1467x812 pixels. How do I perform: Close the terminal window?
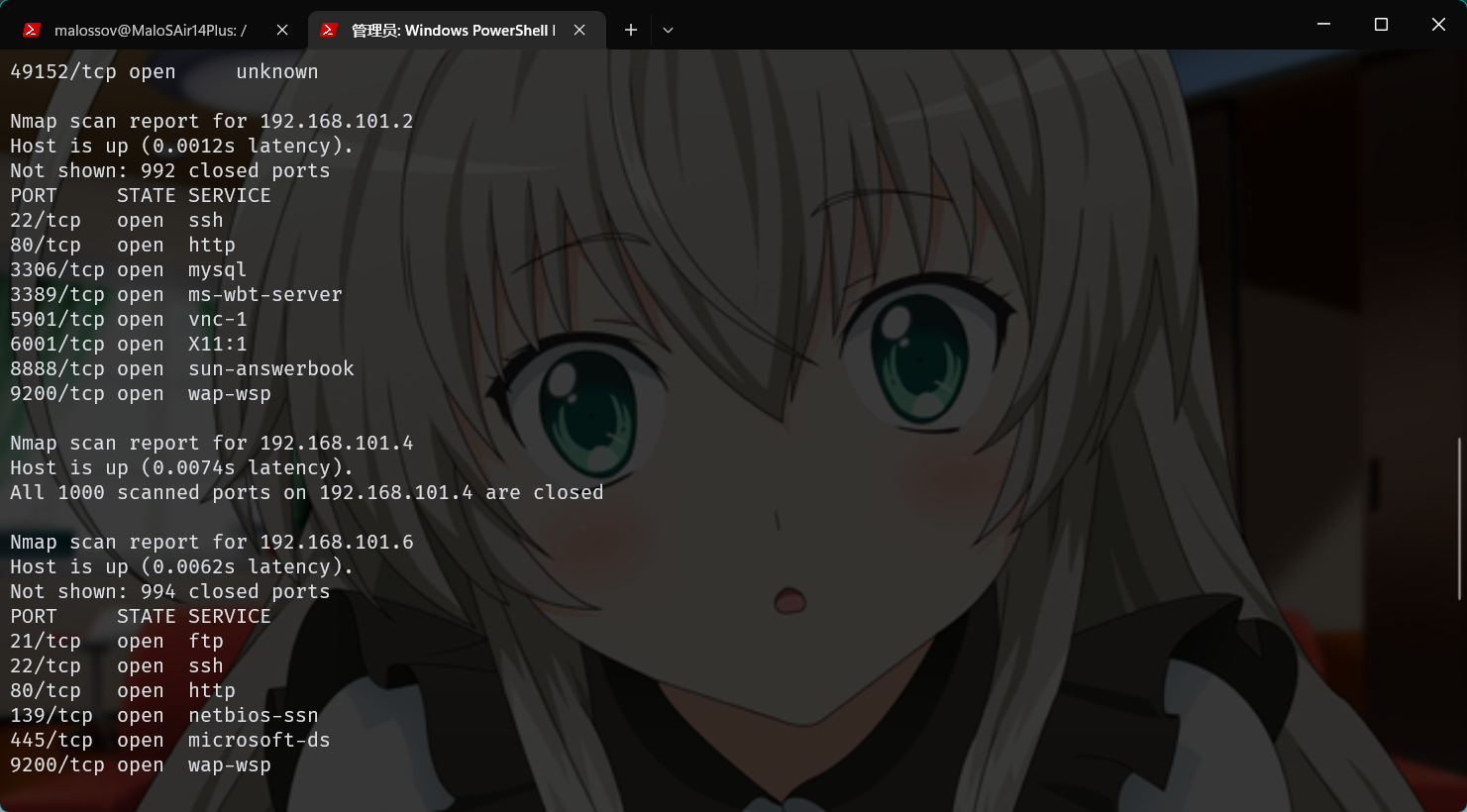(x=1438, y=24)
